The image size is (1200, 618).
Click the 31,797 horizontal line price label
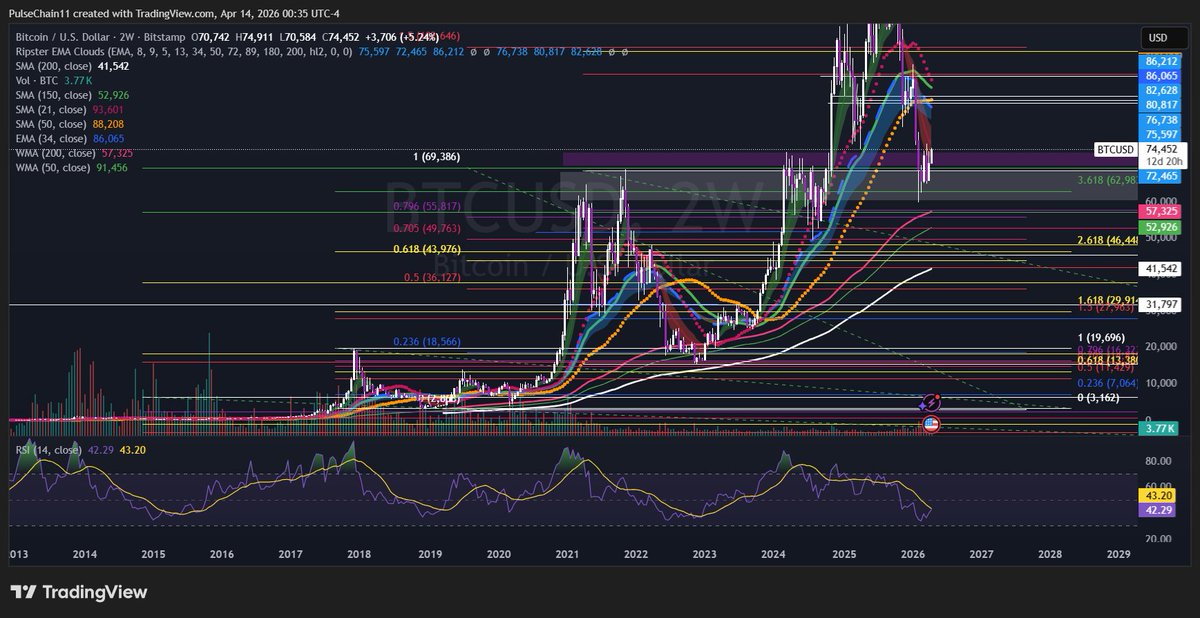[1160, 304]
